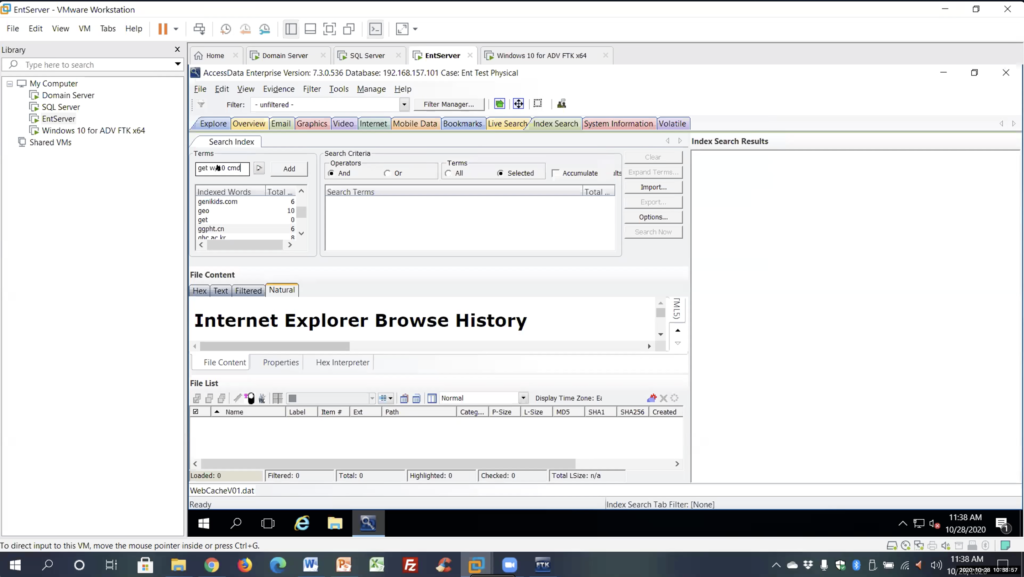Image resolution: width=1024 pixels, height=577 pixels.
Task: Open the Filter Manager button
Action: [x=449, y=104]
